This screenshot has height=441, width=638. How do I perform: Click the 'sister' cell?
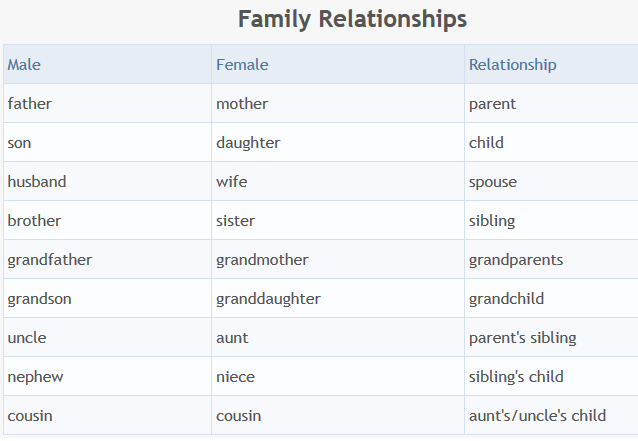(x=338, y=220)
